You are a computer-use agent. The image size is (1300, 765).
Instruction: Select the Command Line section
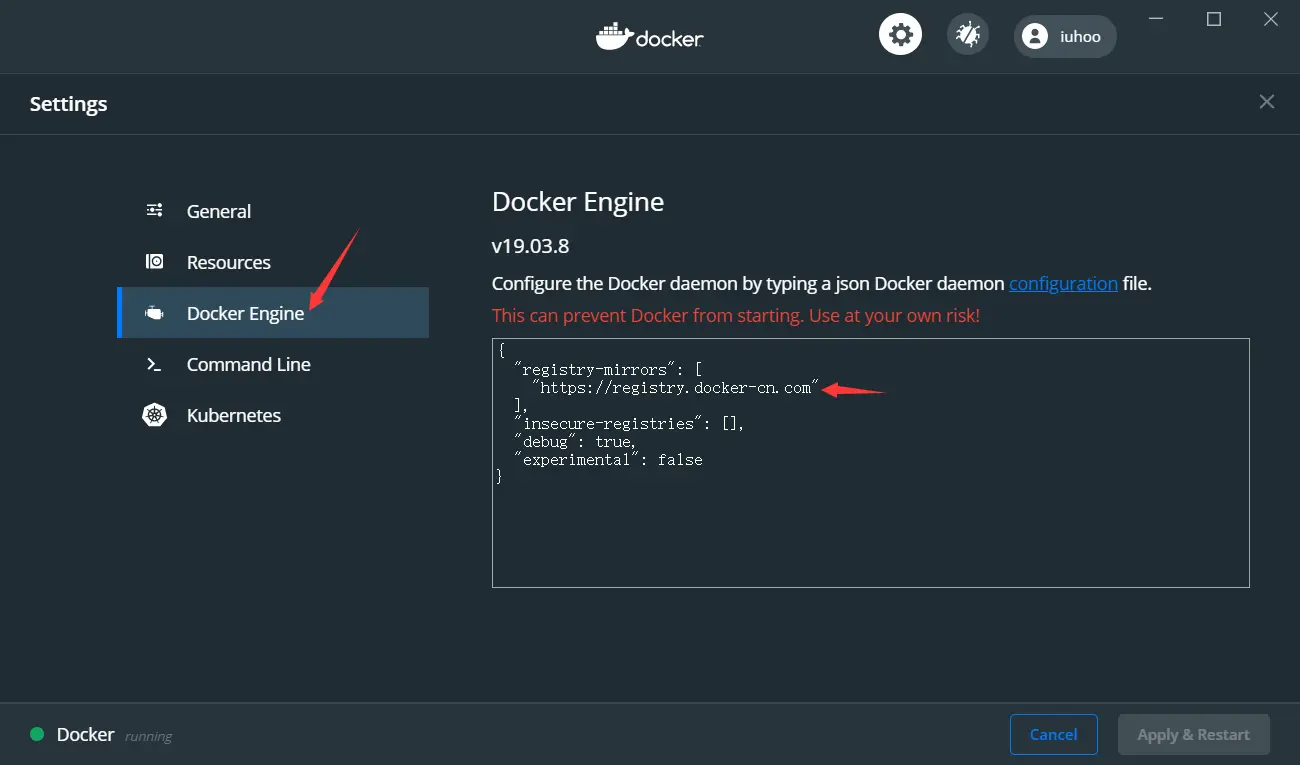coord(249,365)
